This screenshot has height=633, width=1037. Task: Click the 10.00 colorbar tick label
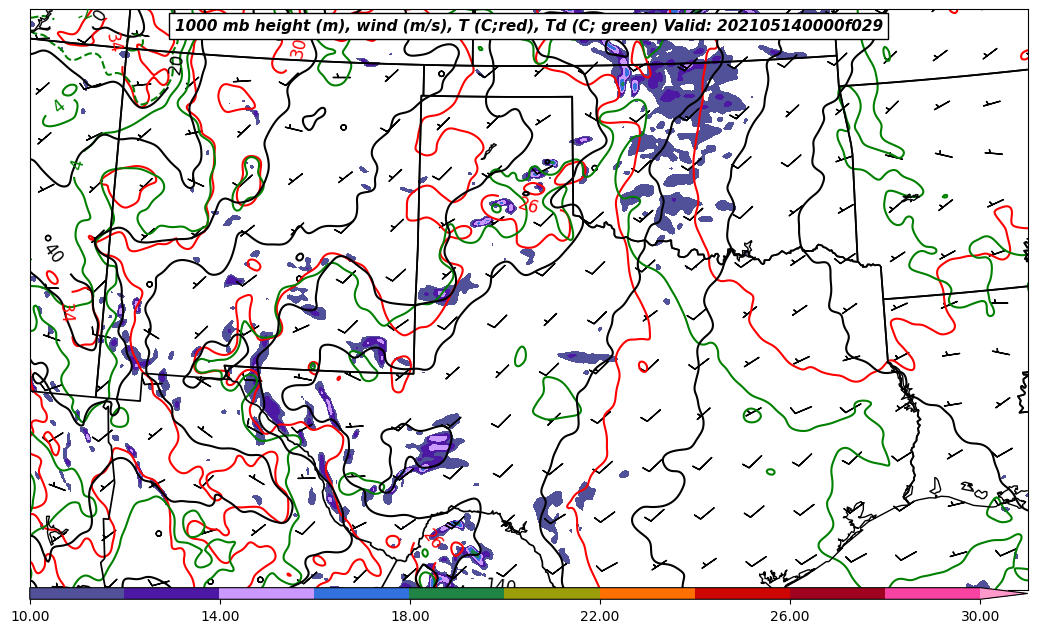pos(30,616)
